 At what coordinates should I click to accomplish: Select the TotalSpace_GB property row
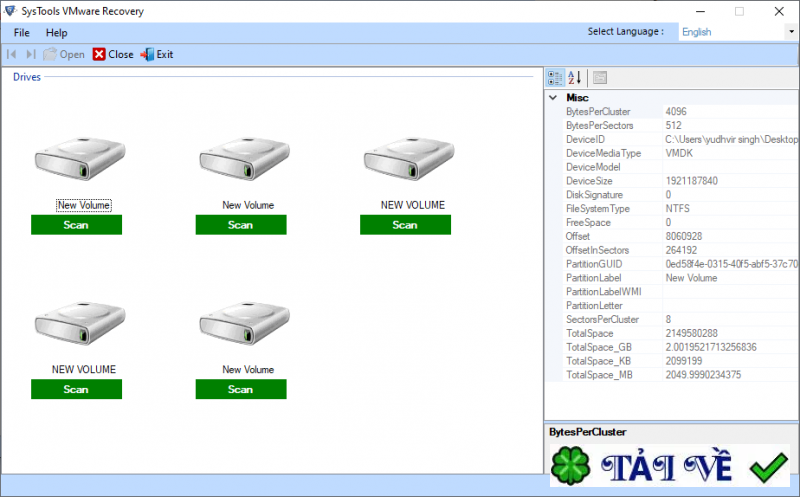pos(679,347)
